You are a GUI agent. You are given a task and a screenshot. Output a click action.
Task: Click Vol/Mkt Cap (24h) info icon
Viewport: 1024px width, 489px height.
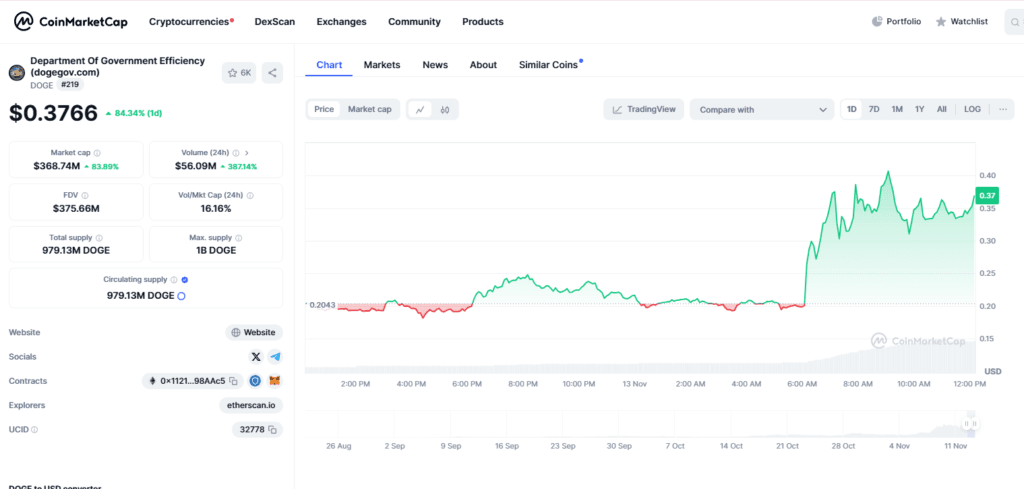click(250, 195)
